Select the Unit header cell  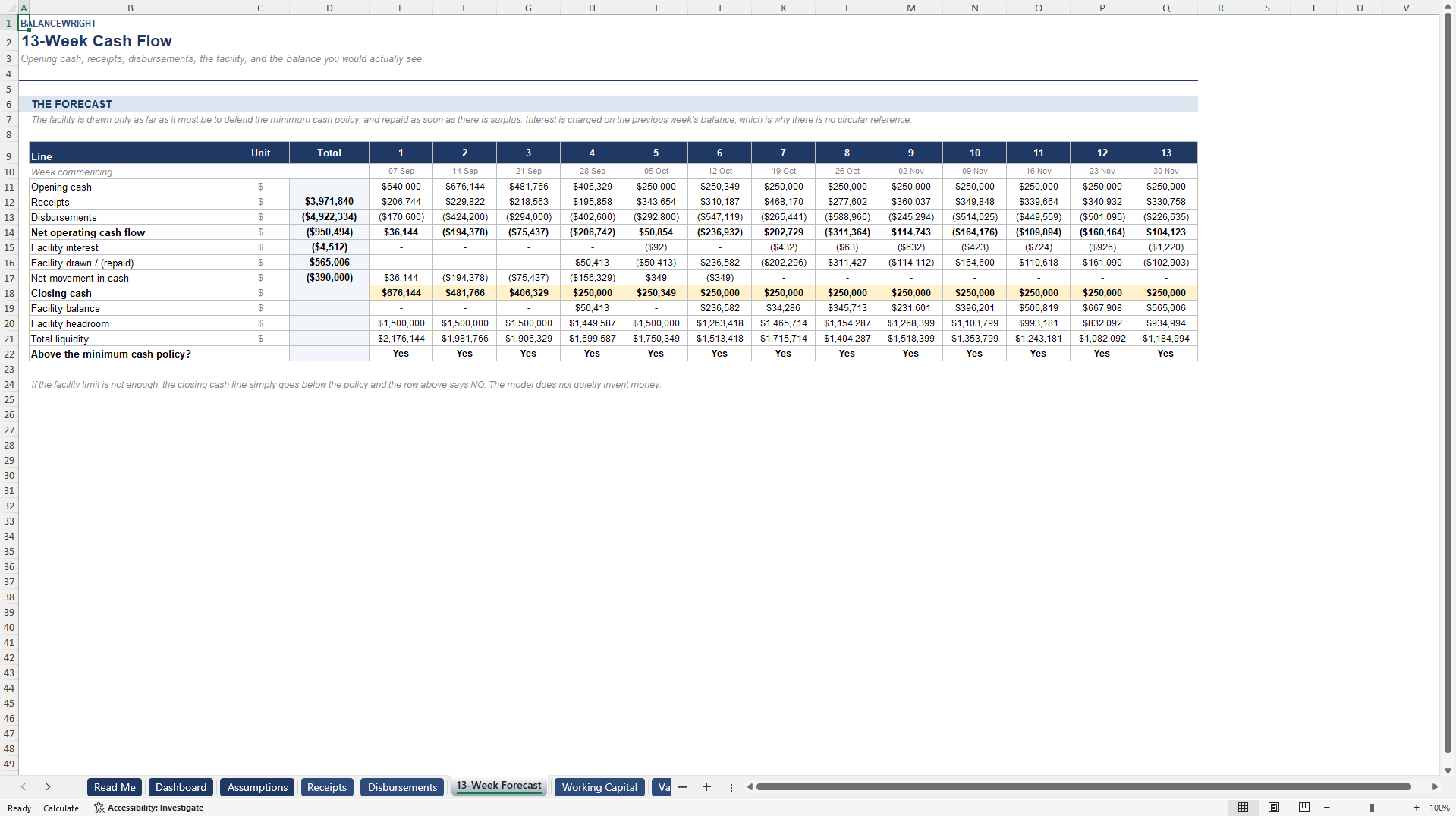coord(260,153)
